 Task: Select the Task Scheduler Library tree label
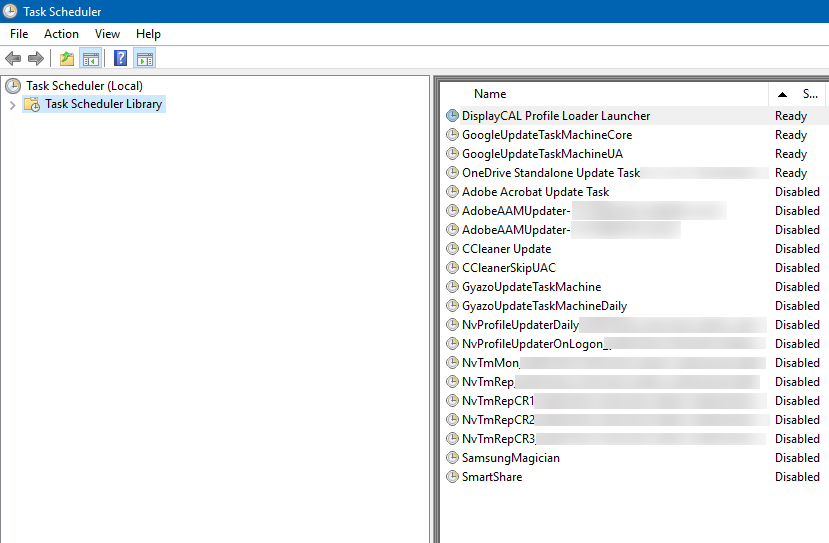pos(104,104)
